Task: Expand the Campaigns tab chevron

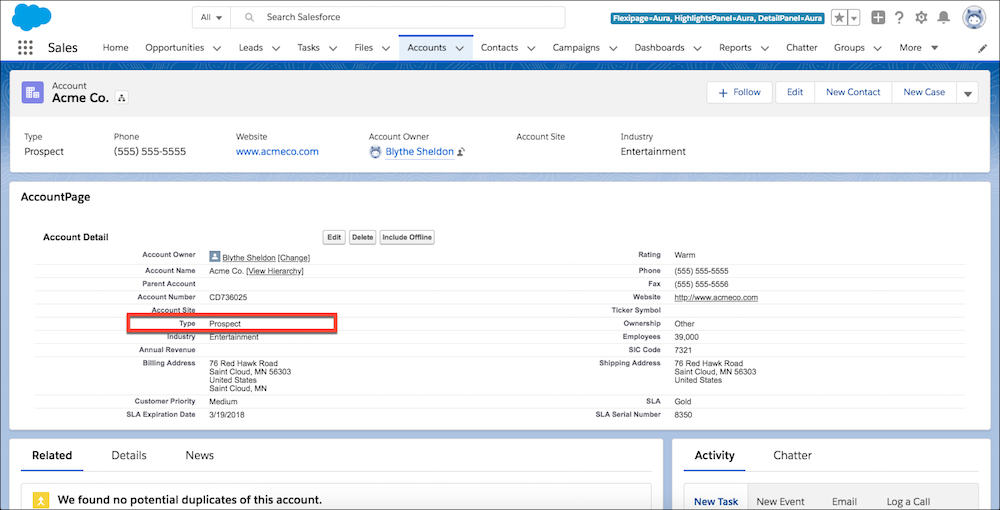Action: [x=613, y=48]
